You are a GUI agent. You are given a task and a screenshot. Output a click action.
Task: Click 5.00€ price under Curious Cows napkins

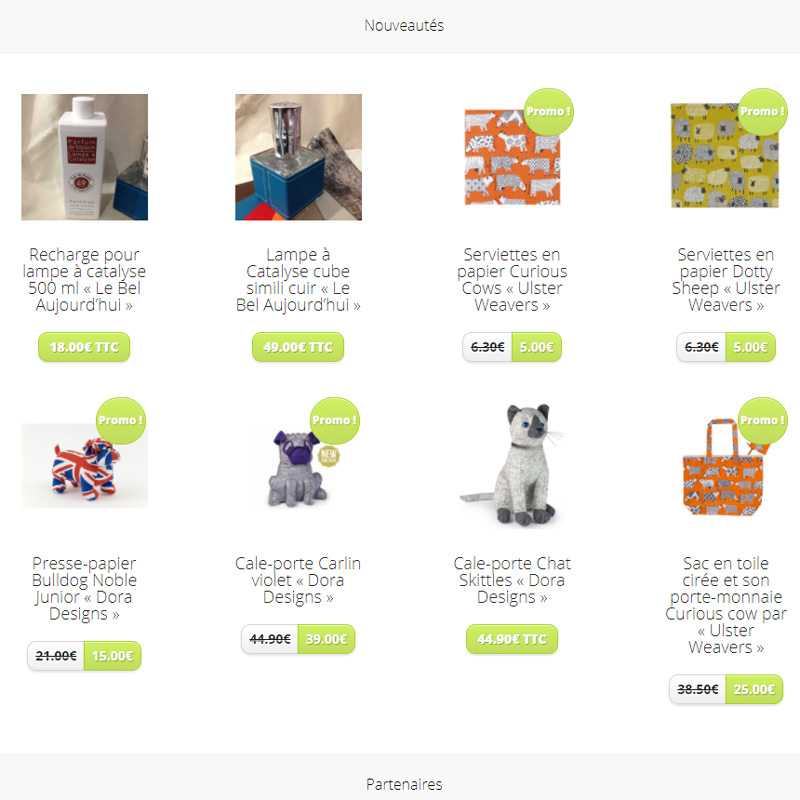pos(537,347)
